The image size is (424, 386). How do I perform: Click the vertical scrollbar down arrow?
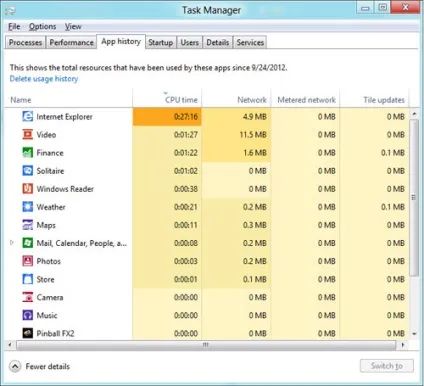(414, 334)
